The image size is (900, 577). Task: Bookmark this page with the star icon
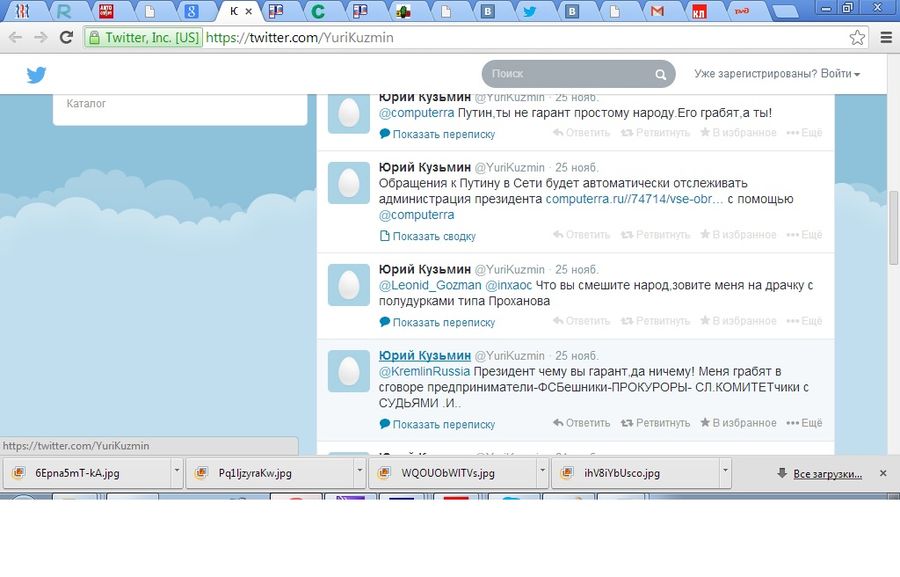[x=857, y=38]
